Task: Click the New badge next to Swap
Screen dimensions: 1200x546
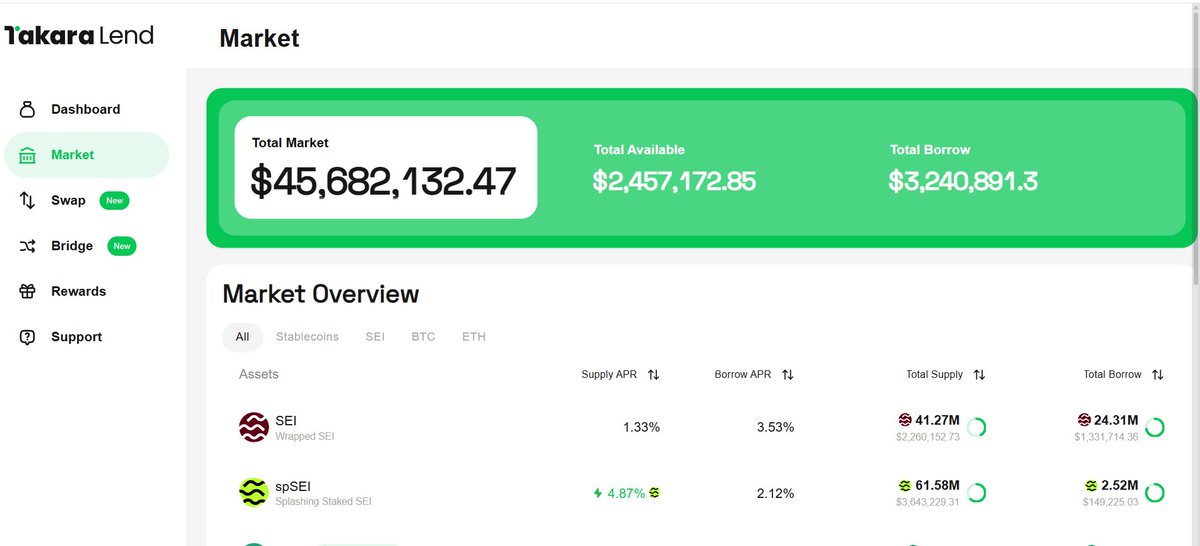Action: [115, 201]
